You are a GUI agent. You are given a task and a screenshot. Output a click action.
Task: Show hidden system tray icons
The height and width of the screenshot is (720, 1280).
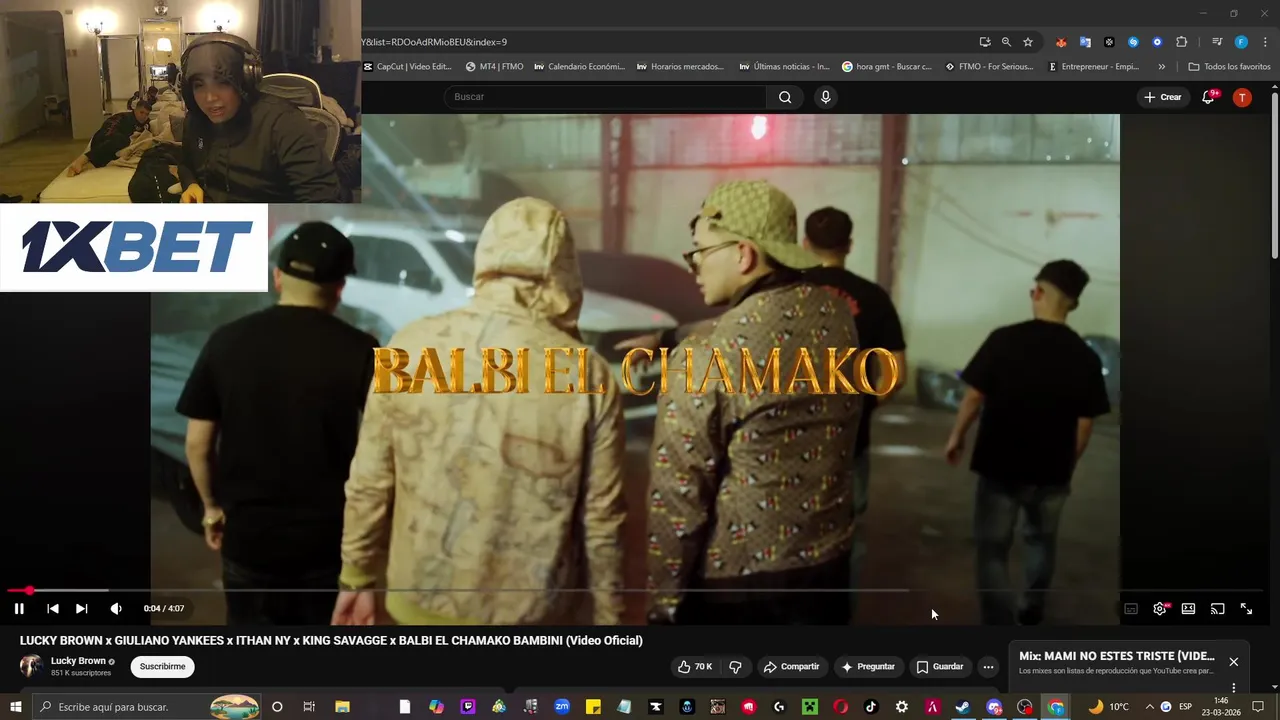click(x=1149, y=707)
